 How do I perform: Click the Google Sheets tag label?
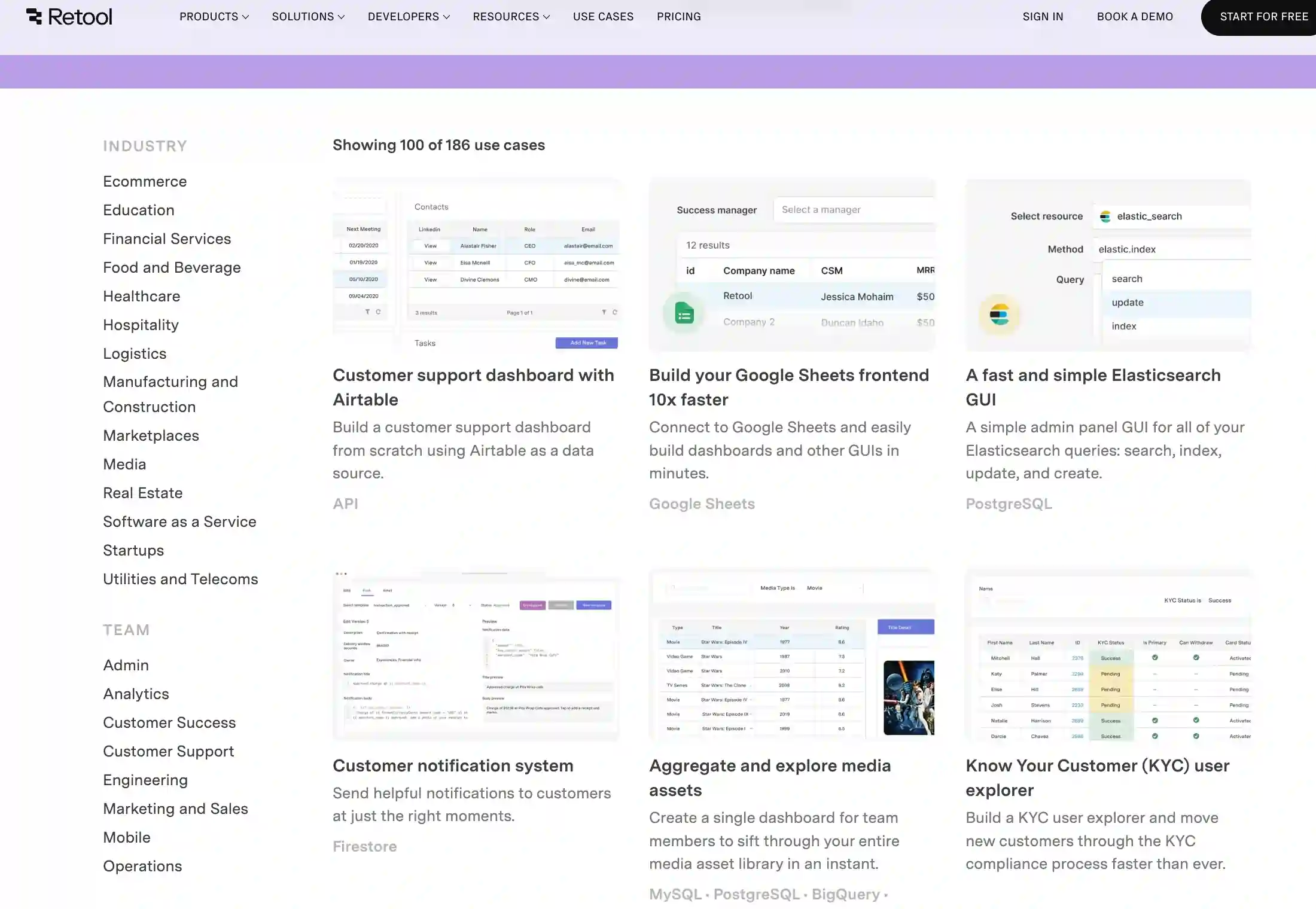pos(702,504)
